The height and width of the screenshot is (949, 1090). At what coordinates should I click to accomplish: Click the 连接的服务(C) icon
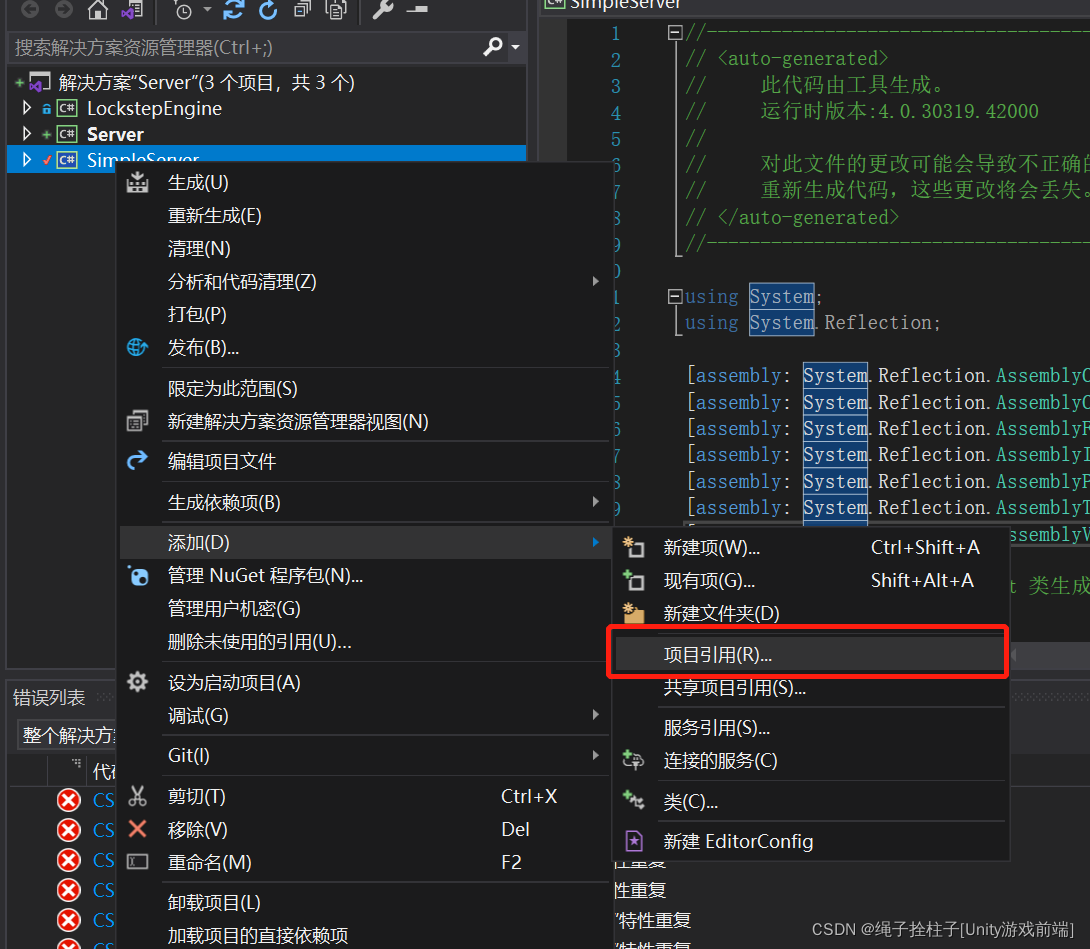[x=633, y=760]
